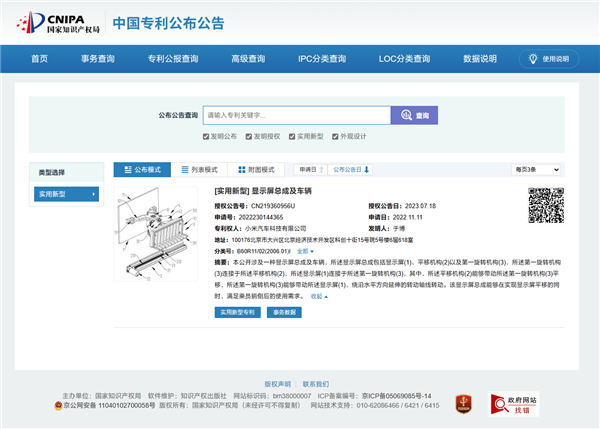
Task: Click the CNIPA logo
Action: pos(58,23)
